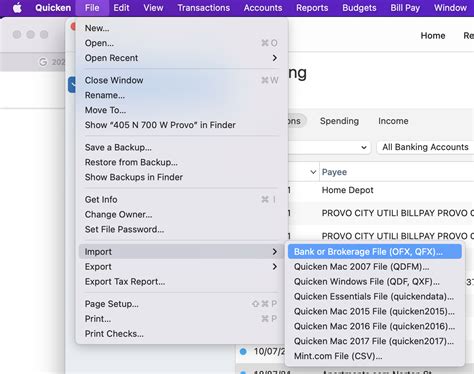
Task: Select Close Window menu item
Action: (x=182, y=80)
